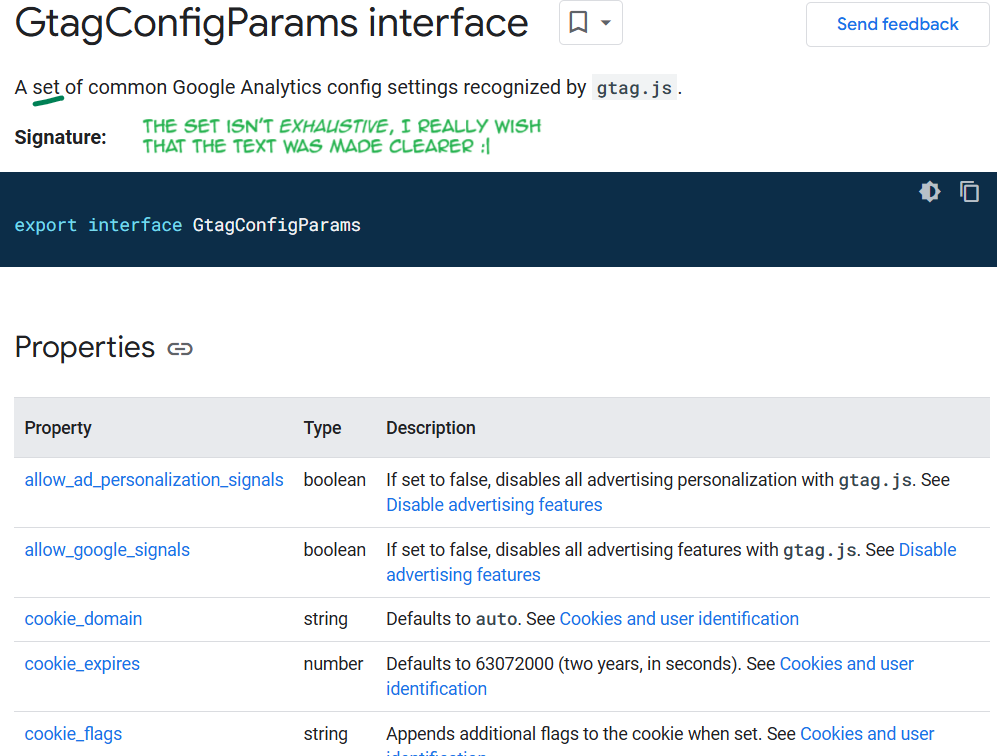
Task: Click boolean type in allow_ad_personalization_signals row
Action: click(x=334, y=480)
